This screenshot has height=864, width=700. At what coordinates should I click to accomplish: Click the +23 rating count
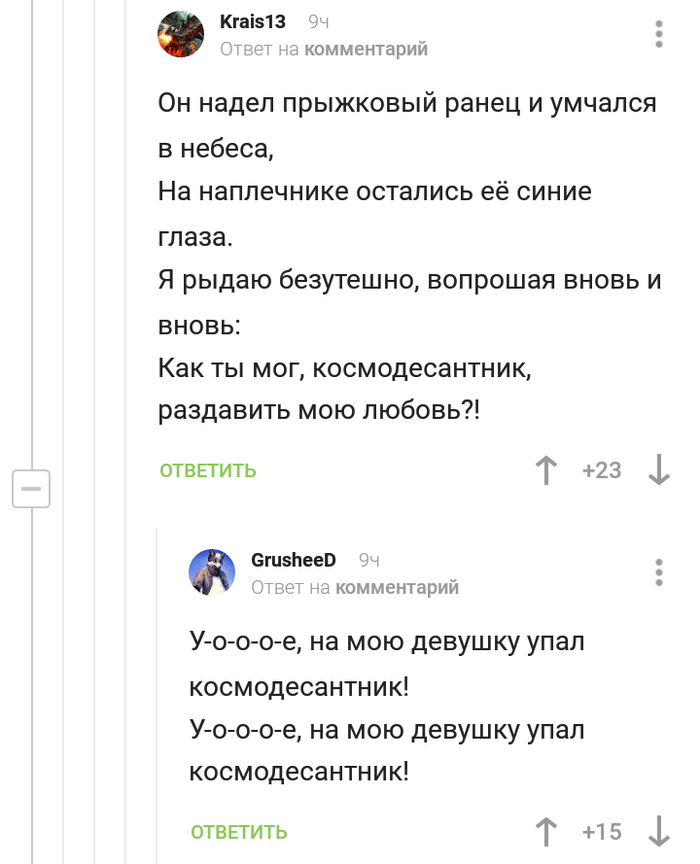pos(602,470)
